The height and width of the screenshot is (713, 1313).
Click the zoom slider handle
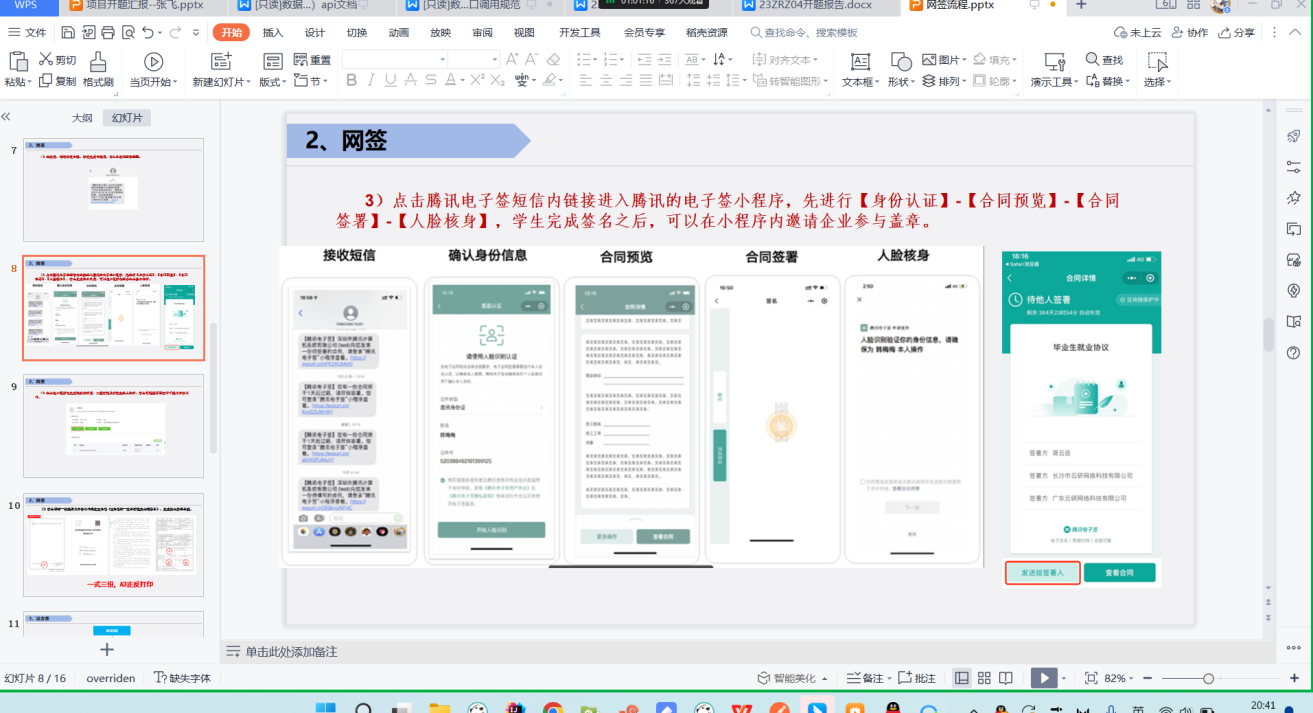(x=1208, y=678)
